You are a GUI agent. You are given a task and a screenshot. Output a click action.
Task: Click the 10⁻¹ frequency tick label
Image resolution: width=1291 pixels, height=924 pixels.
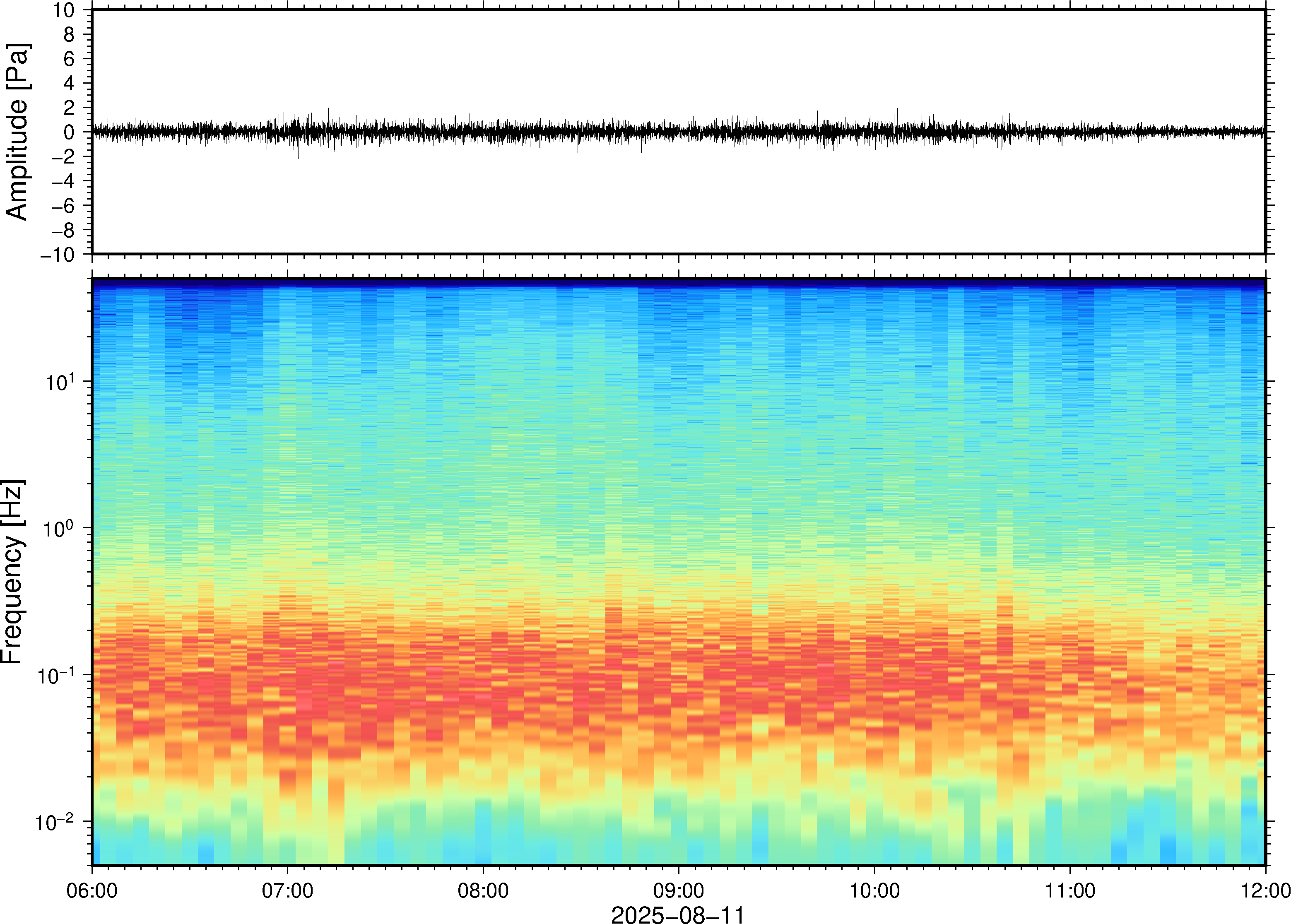[x=56, y=675]
